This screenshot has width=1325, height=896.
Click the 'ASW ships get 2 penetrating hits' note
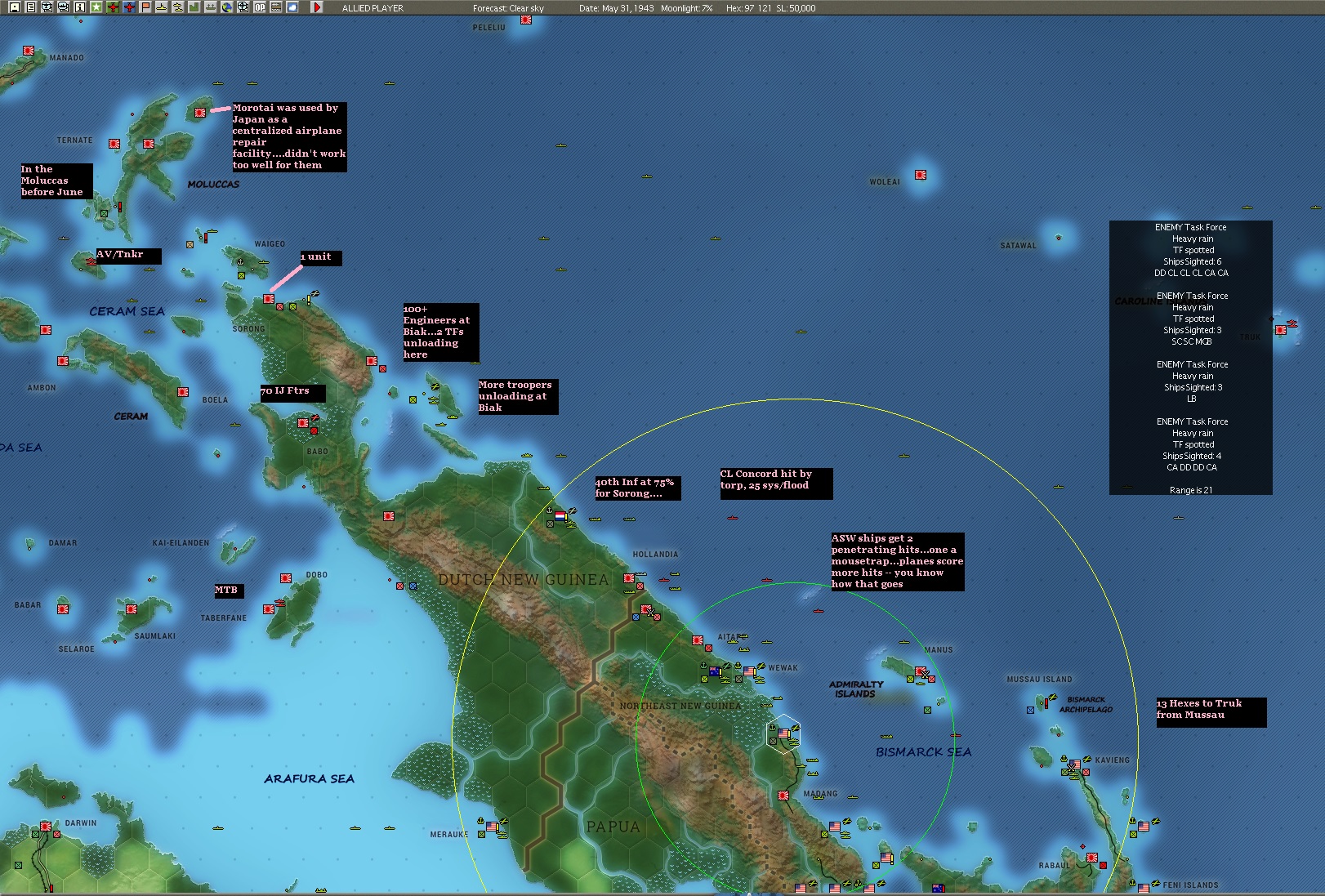coord(897,561)
